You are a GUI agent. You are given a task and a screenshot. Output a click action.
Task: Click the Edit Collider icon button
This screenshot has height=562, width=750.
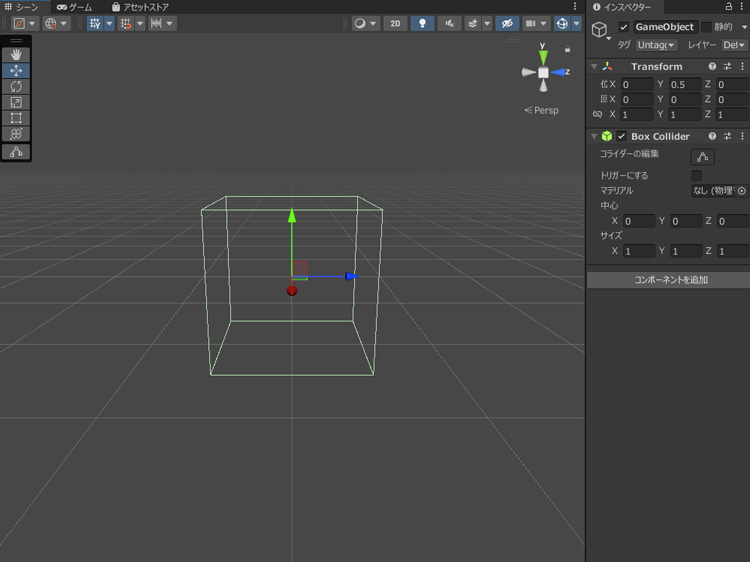pyautogui.click(x=702, y=157)
